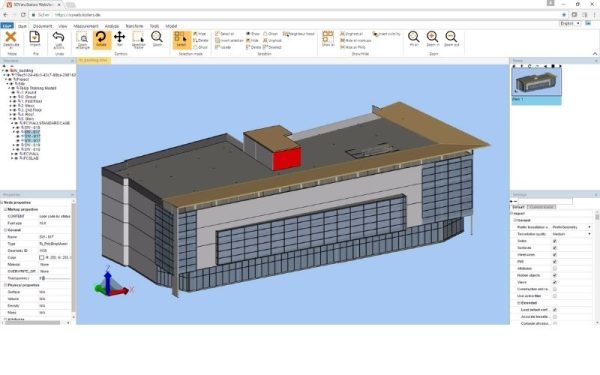Screen dimensions: 600x375
Task: Click the undo Last actions arrow icon
Action: click(x=59, y=37)
